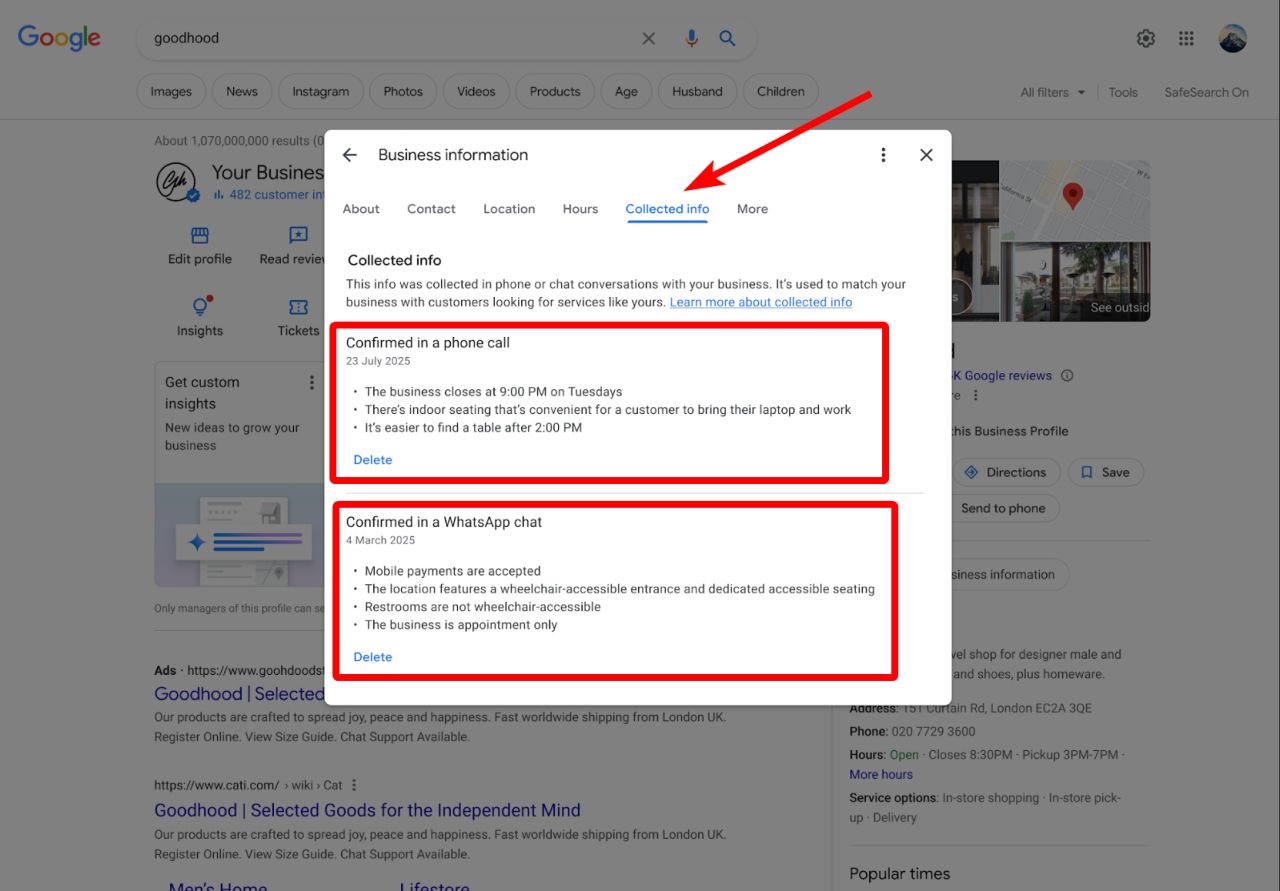Viewport: 1280px width, 891px height.
Task: Filter results by Photos
Action: (403, 91)
